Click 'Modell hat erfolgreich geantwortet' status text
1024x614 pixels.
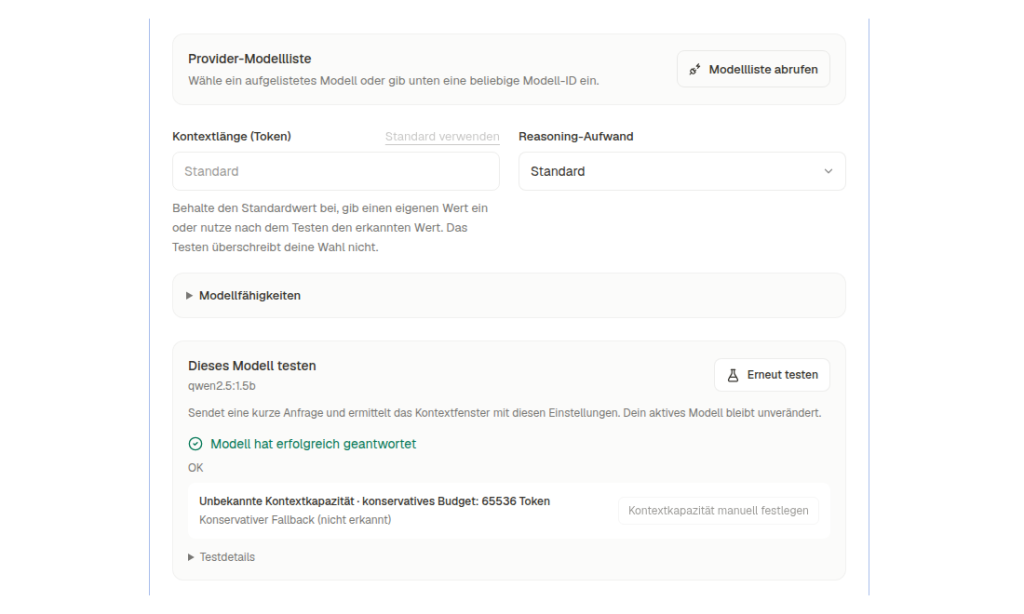pyautogui.click(x=313, y=444)
